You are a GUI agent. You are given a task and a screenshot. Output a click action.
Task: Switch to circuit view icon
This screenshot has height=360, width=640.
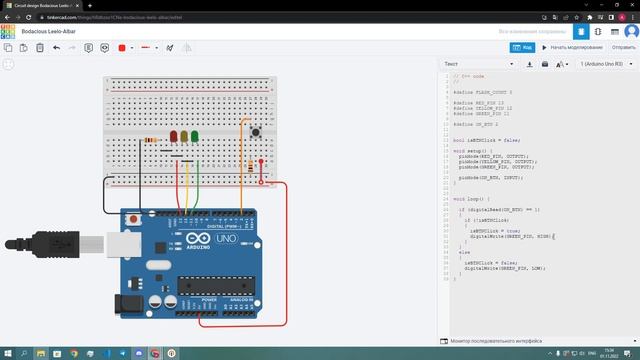[x=581, y=31]
